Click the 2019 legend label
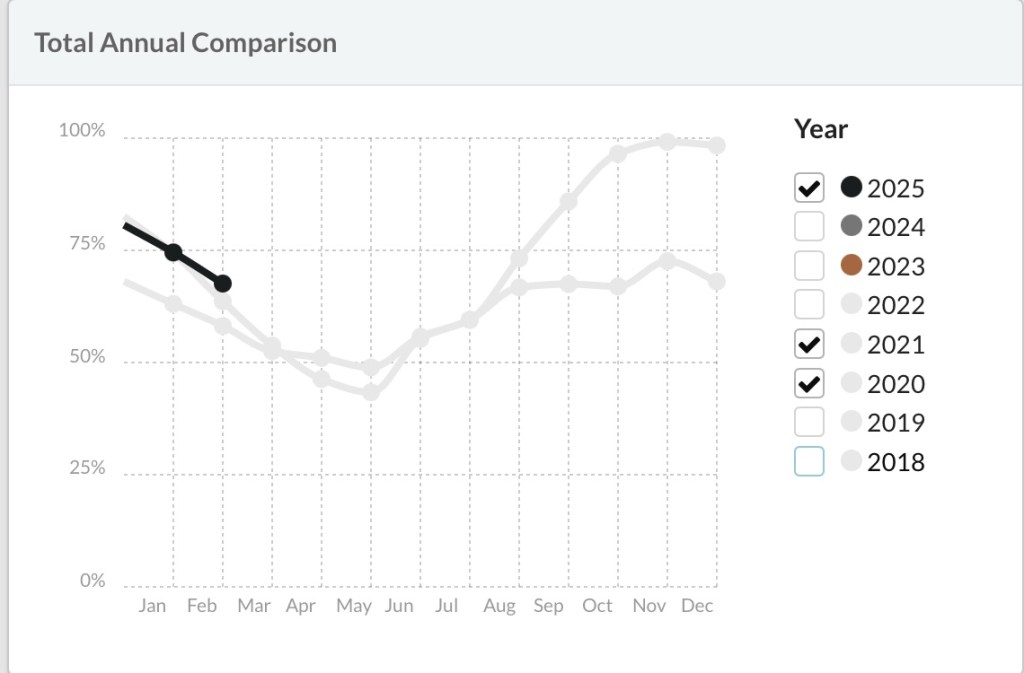Screen dimensions: 1024x673 [896, 422]
